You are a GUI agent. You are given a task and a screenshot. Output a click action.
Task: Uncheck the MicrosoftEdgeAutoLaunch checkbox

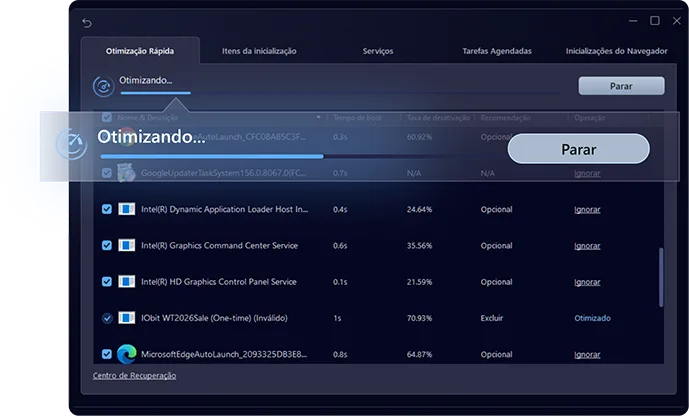(107, 354)
